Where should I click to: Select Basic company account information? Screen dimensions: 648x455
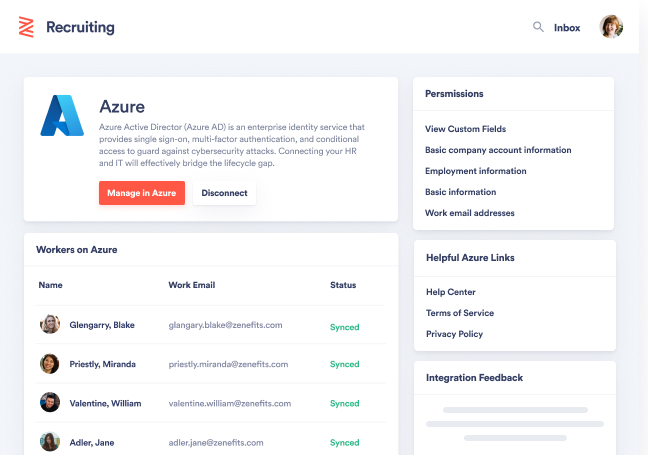pos(498,150)
